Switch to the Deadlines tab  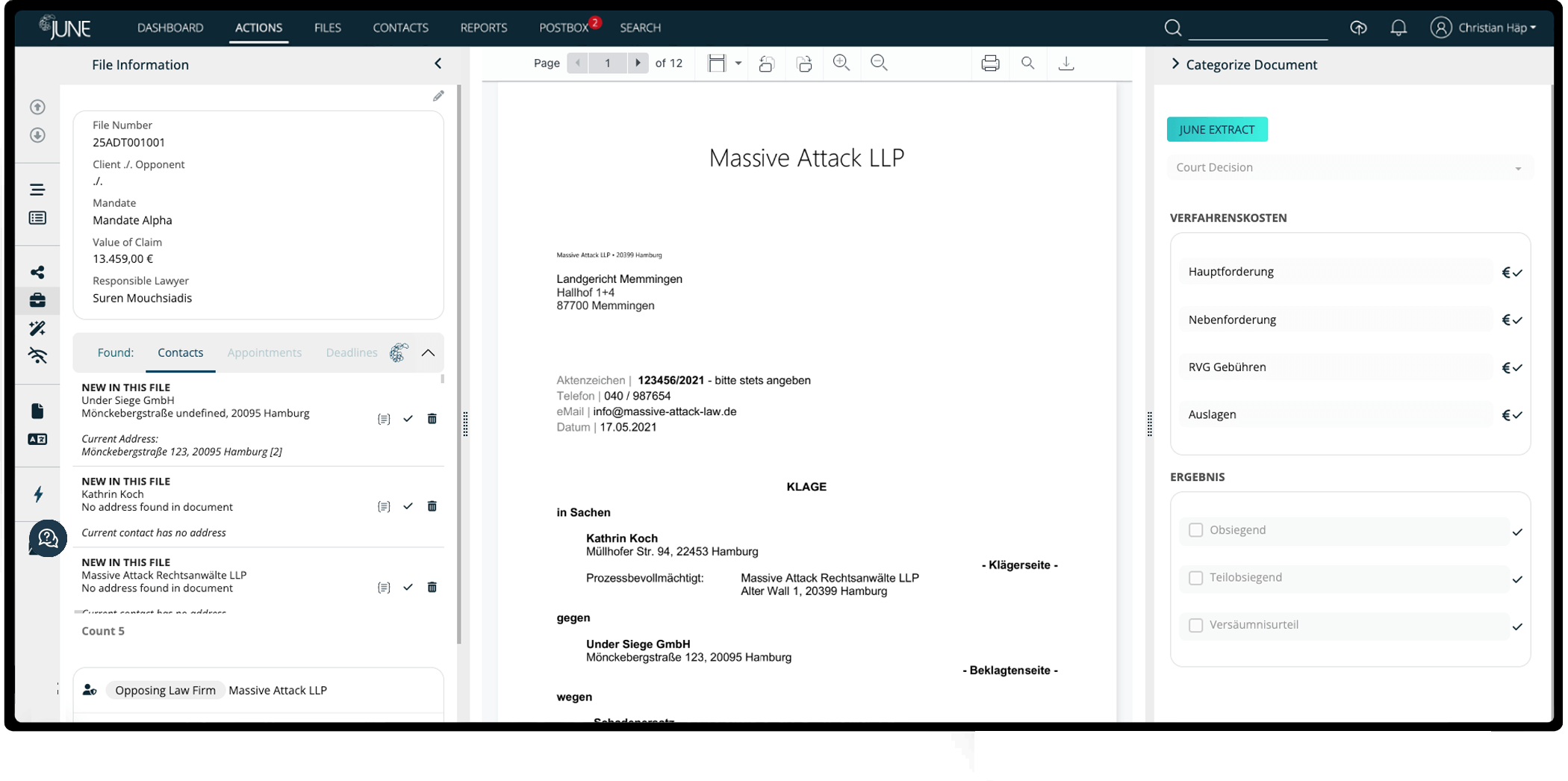tap(351, 352)
